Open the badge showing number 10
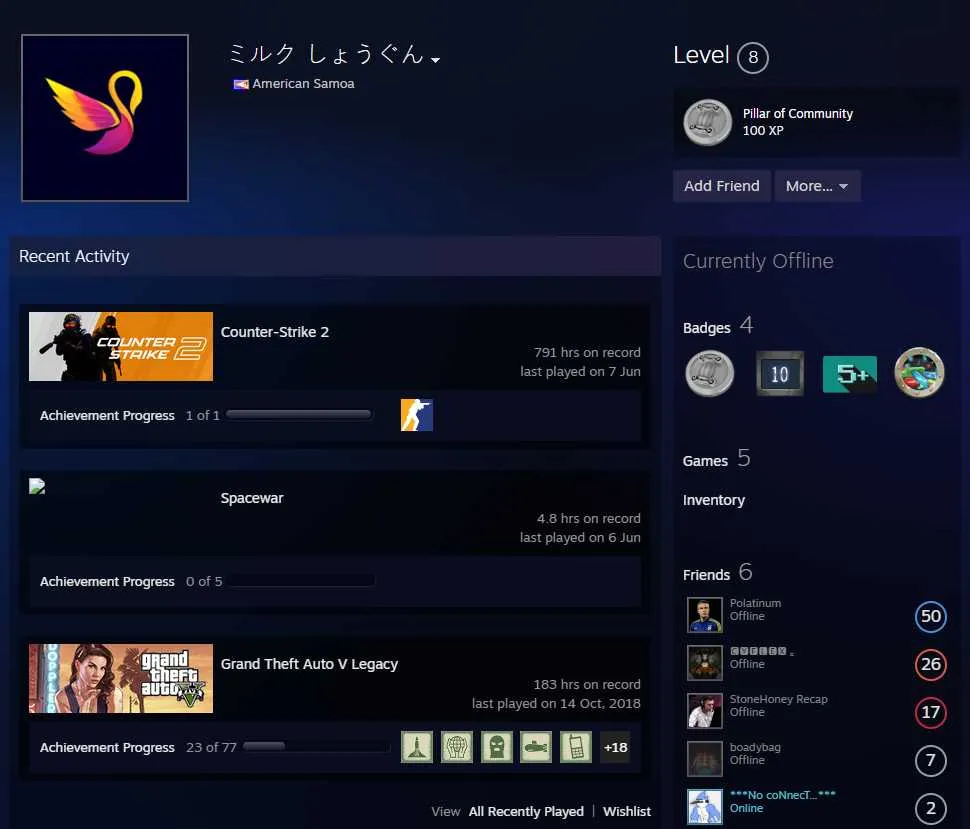 click(x=779, y=373)
